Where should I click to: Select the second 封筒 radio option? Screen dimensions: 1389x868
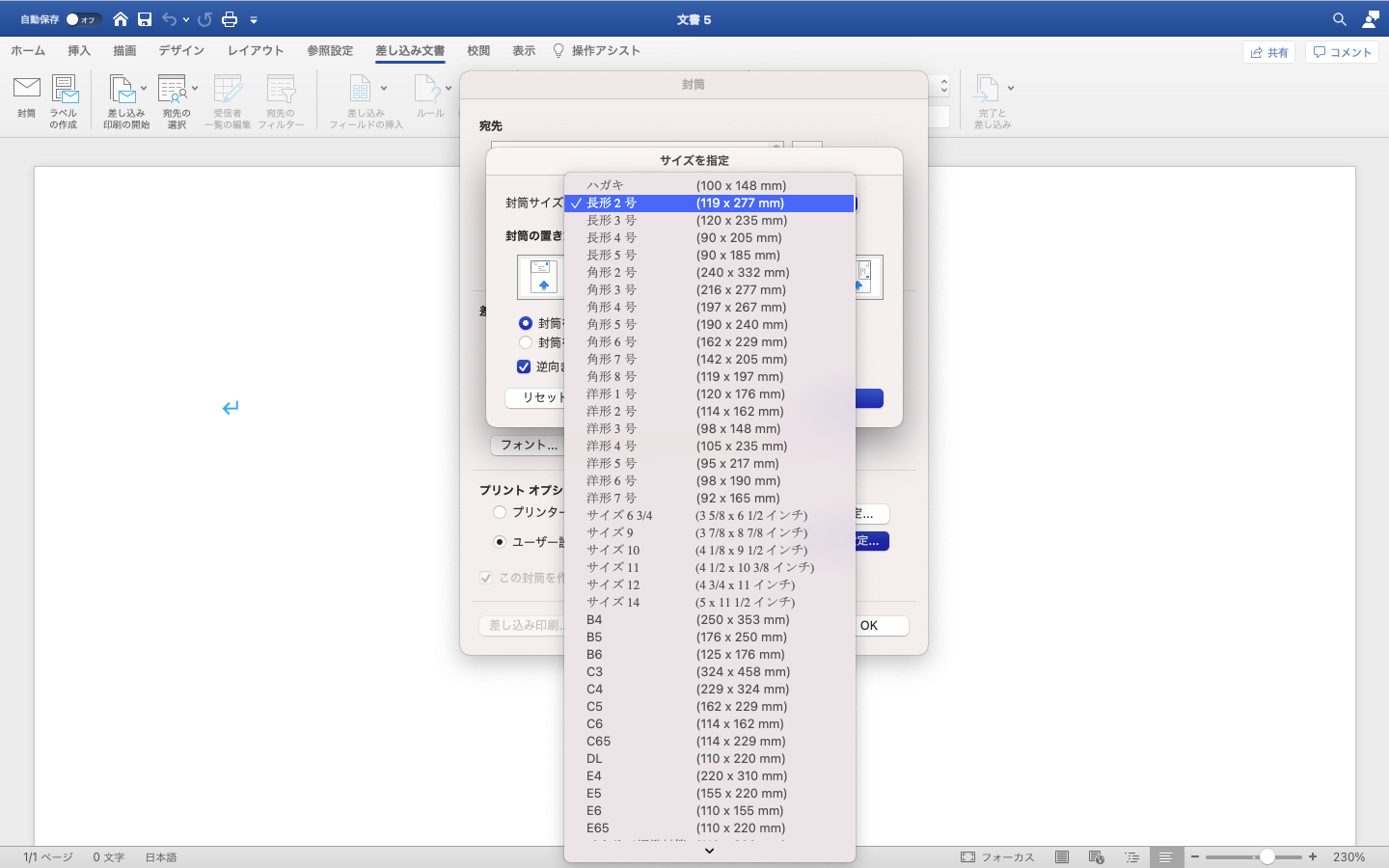pyautogui.click(x=526, y=342)
